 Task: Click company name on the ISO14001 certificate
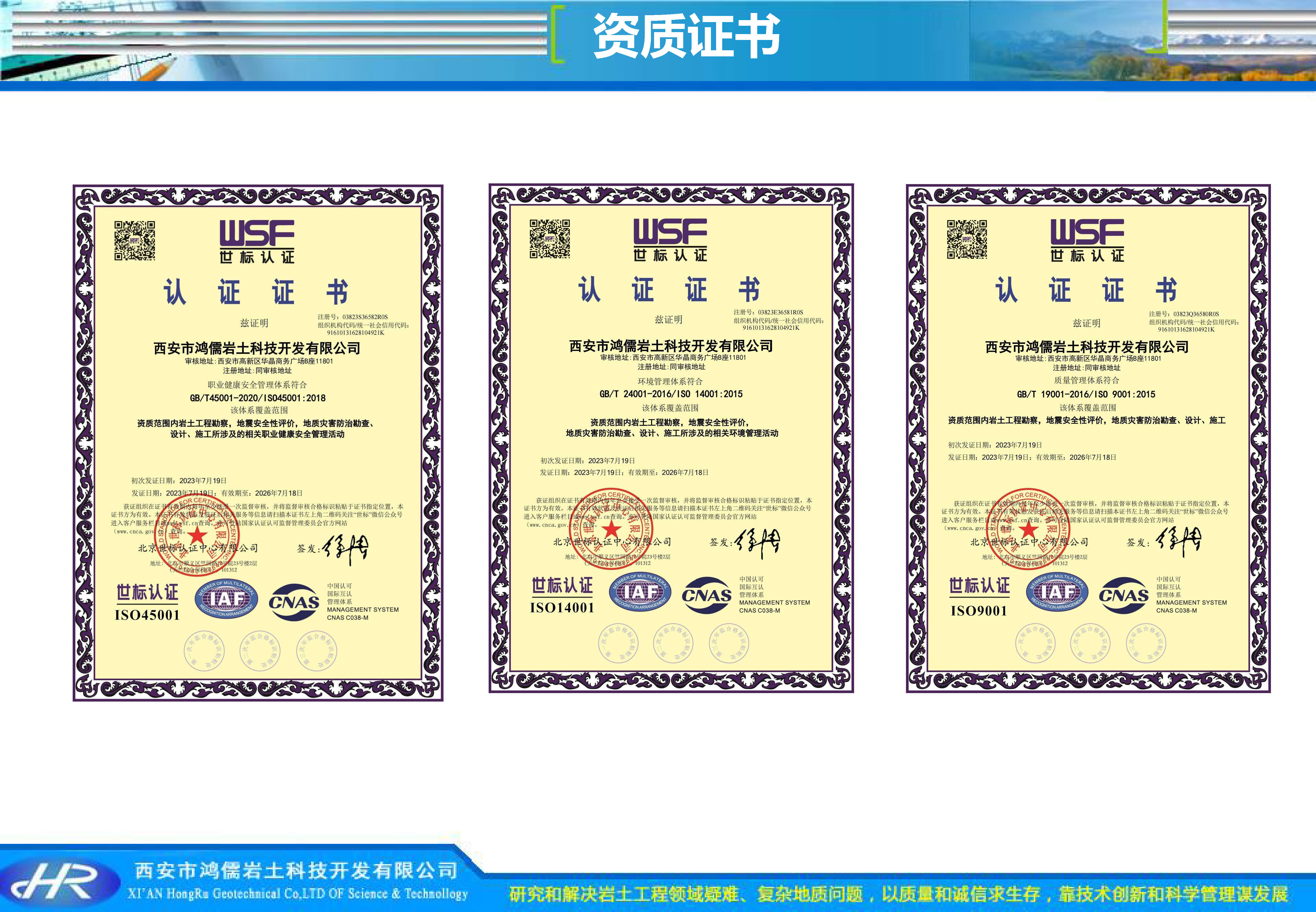point(671,346)
